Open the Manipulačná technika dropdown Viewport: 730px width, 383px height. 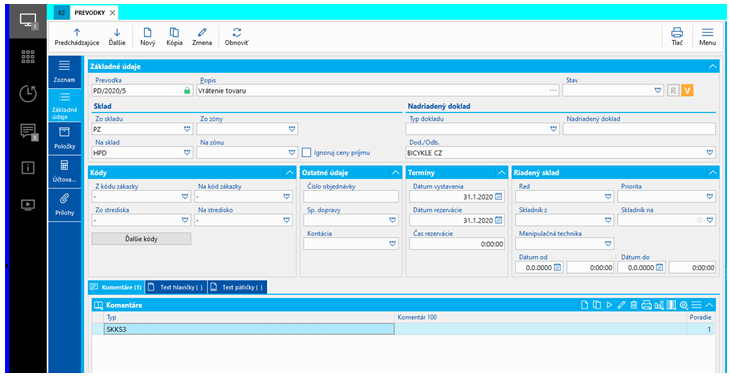(608, 243)
